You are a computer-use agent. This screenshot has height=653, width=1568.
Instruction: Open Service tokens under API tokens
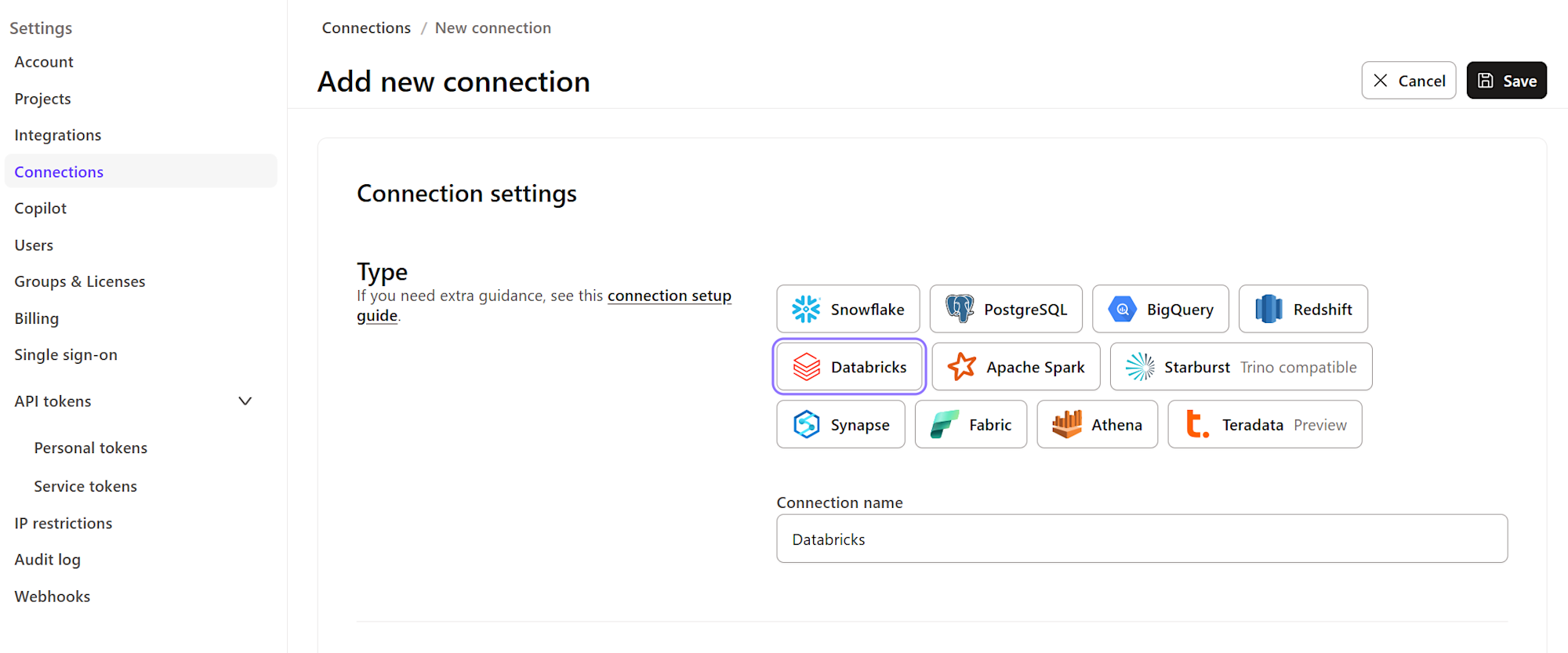(x=85, y=487)
